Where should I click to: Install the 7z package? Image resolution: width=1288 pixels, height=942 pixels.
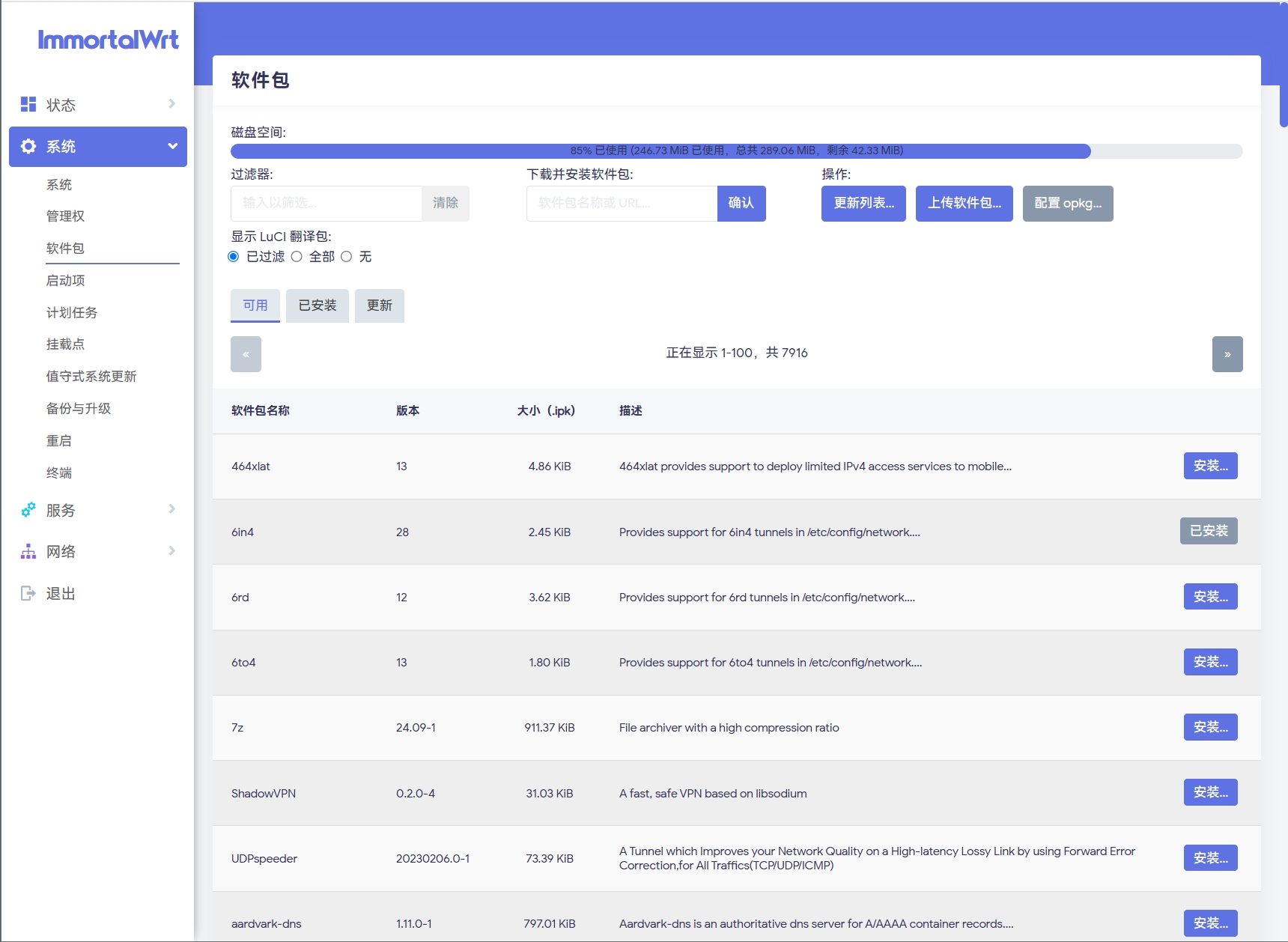[1209, 727]
